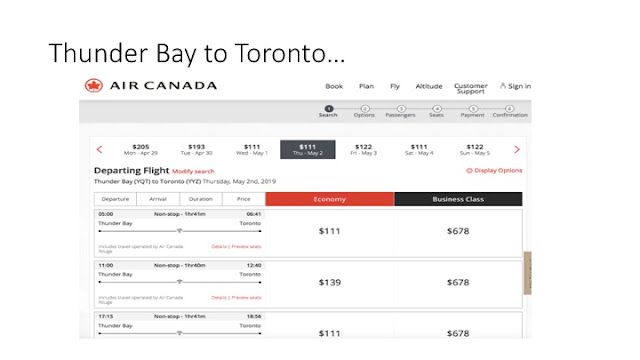640x360 pixels.
Task: Open Details link for the 05:00 flight
Action: point(219,247)
